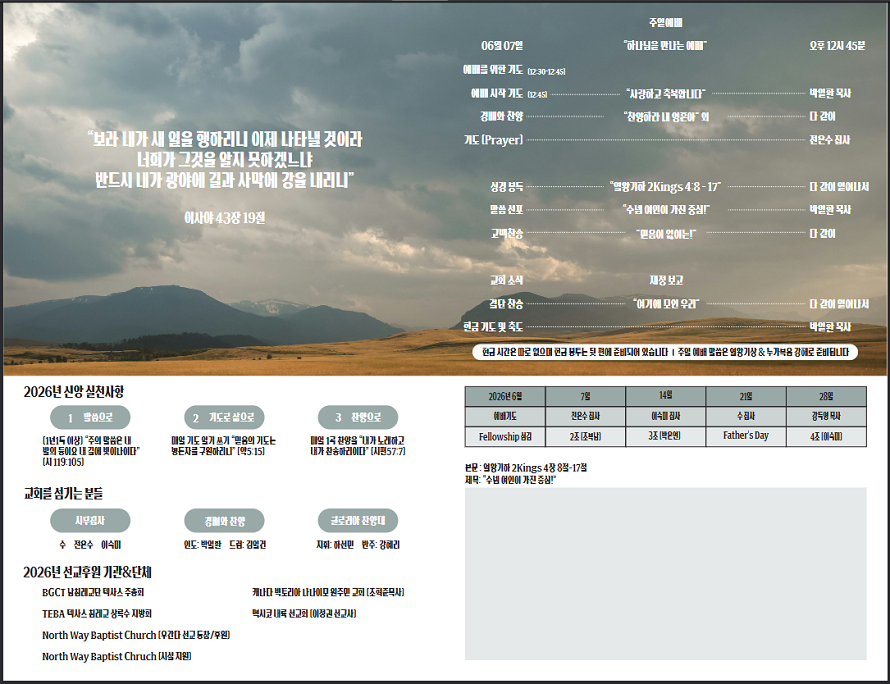Click the '3 찬양으로' pill
The image size is (890, 684).
358,417
